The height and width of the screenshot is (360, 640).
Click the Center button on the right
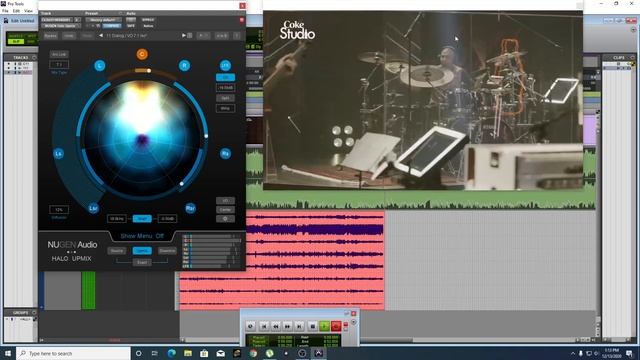(x=225, y=210)
